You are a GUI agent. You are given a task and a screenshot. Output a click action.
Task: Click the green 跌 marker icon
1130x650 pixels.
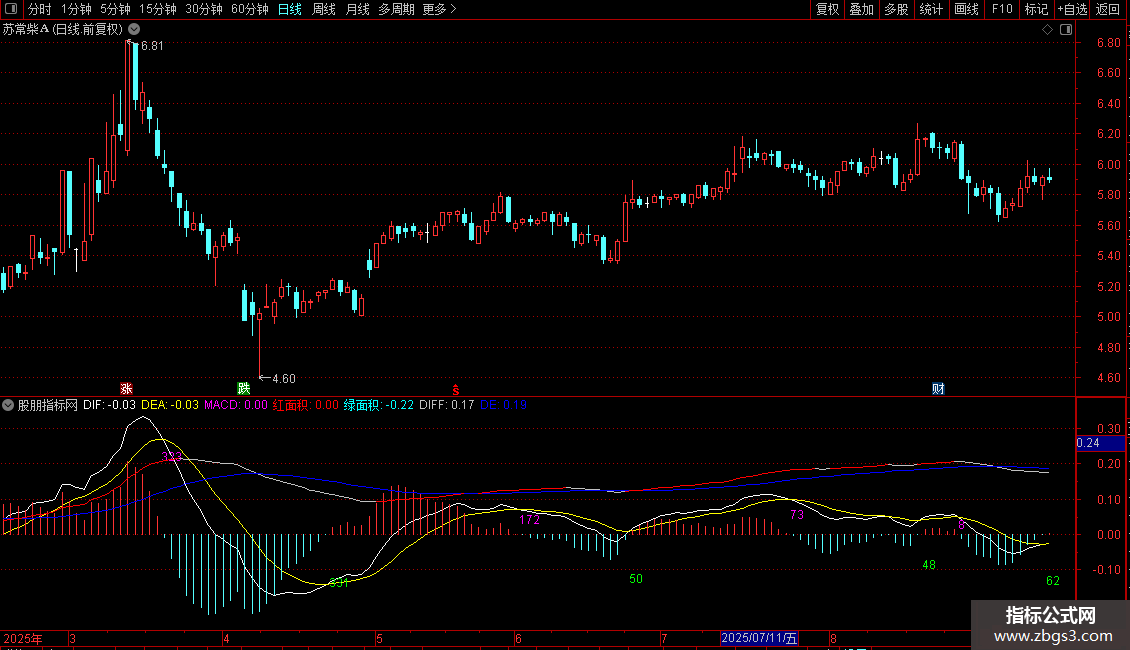[244, 388]
